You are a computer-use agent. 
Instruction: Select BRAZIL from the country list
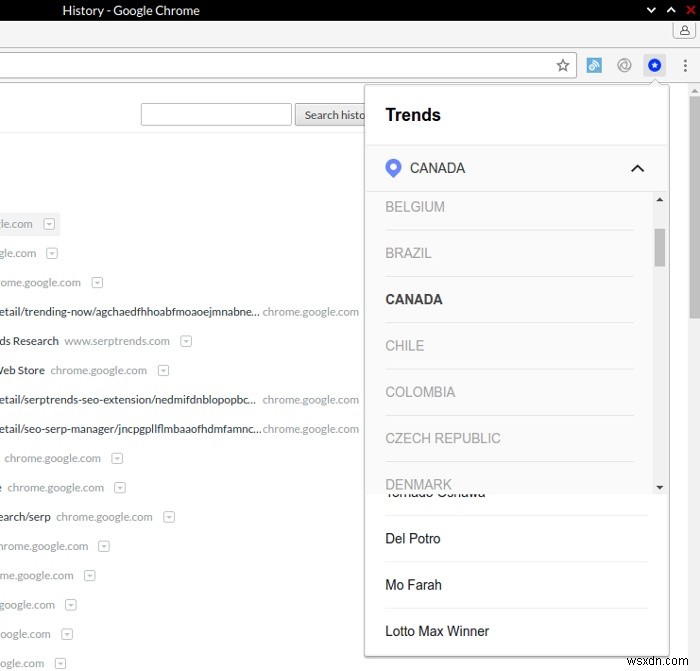pos(509,253)
